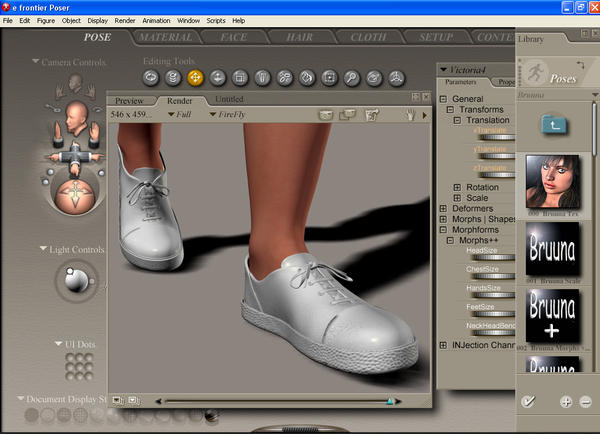Click the Face camera head icon
The image size is (600, 434).
(x=75, y=84)
